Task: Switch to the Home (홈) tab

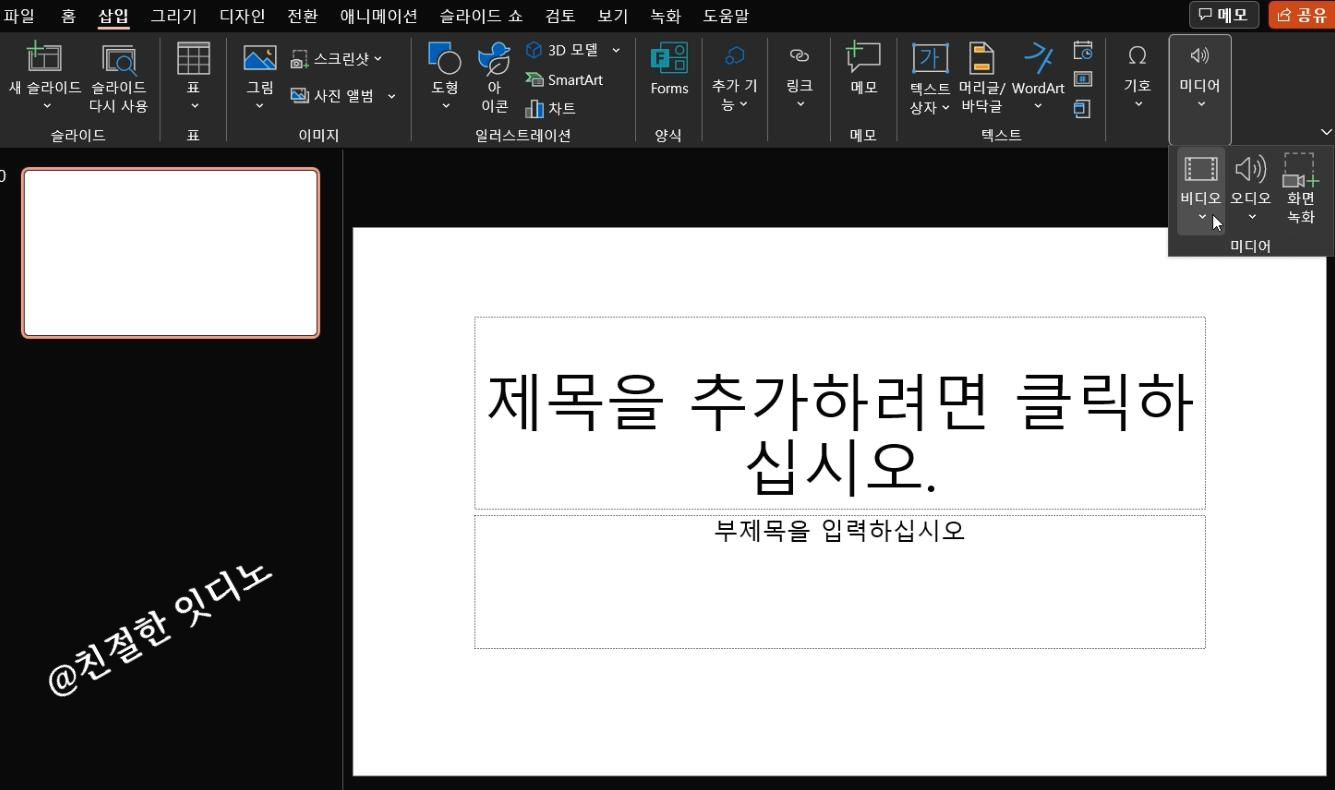Action: pyautogui.click(x=68, y=15)
